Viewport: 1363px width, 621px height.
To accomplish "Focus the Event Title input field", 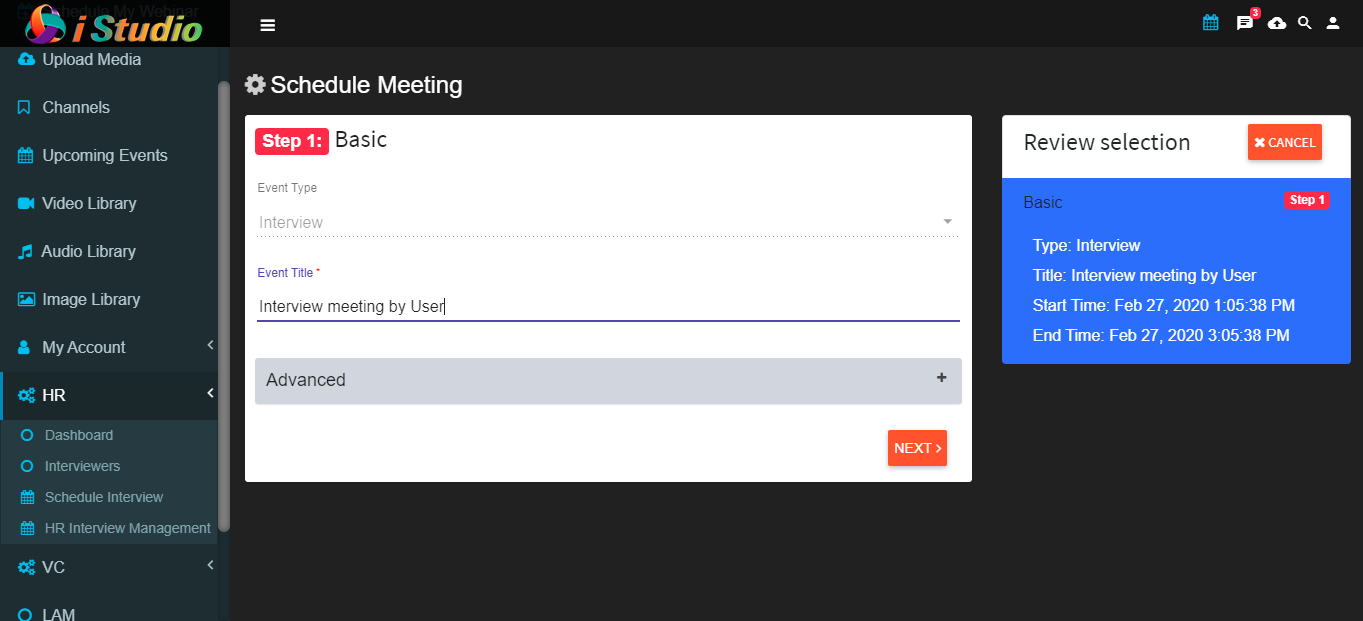I will 608,306.
